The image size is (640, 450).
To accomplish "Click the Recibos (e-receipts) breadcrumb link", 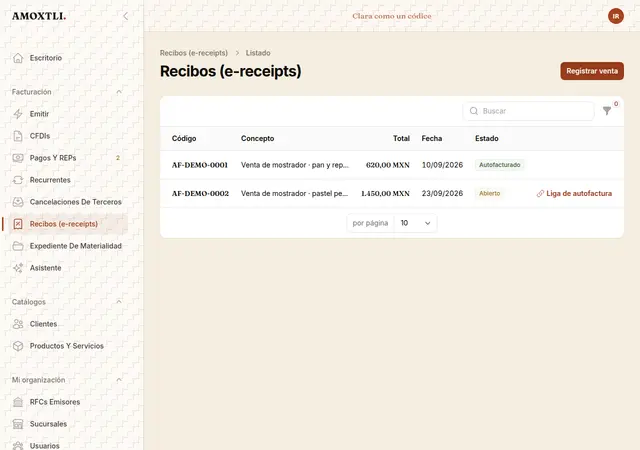I will 193,53.
